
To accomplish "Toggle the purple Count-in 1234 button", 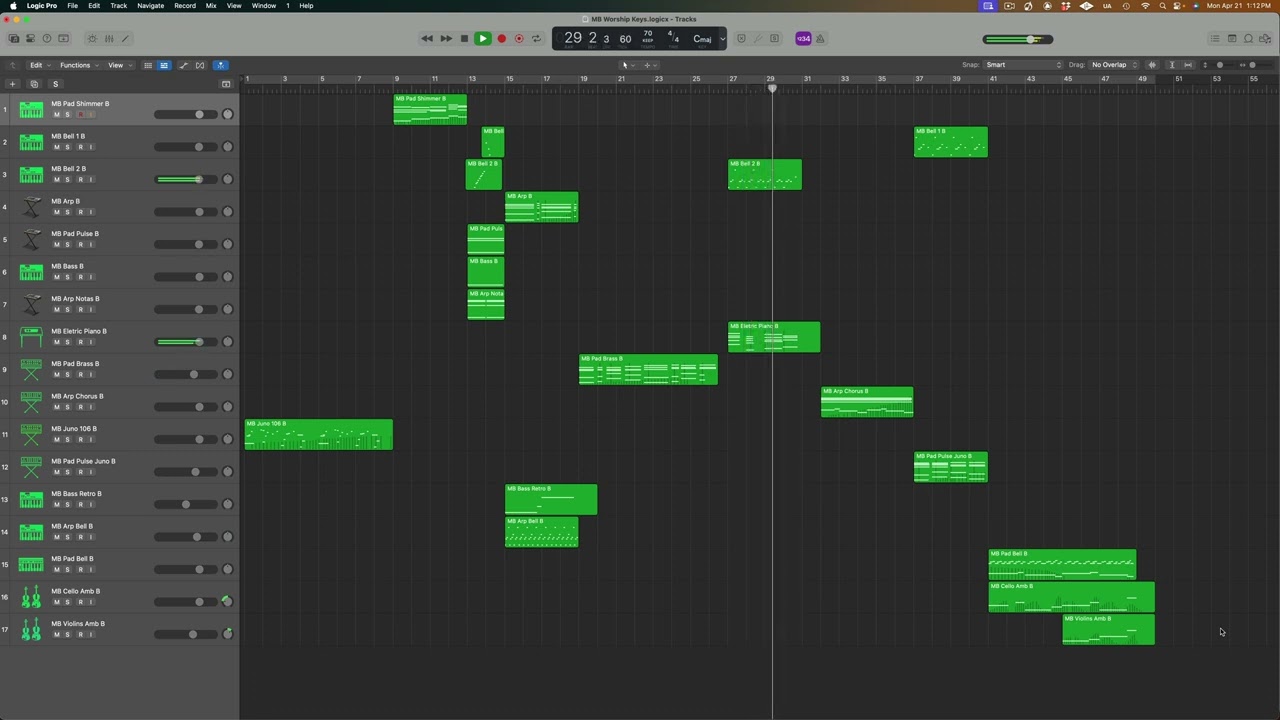I will [x=803, y=39].
